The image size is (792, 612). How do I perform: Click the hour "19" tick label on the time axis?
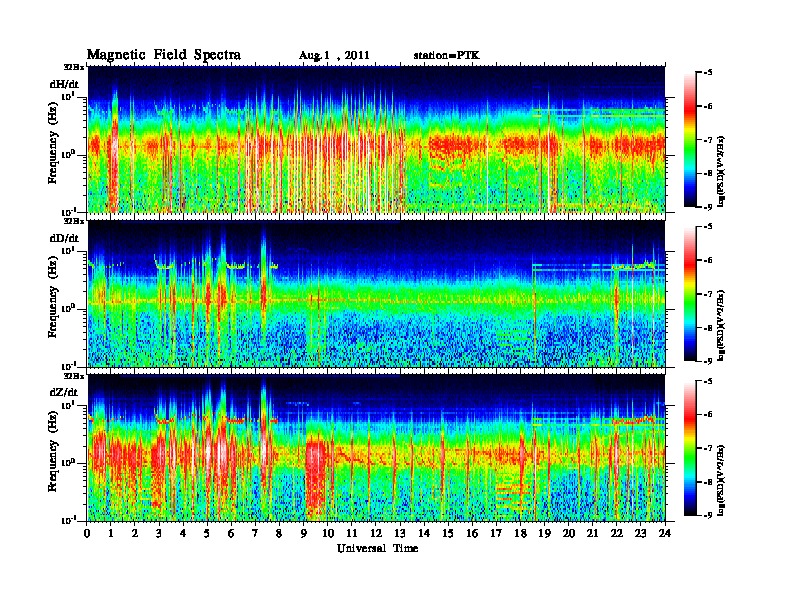(x=544, y=533)
